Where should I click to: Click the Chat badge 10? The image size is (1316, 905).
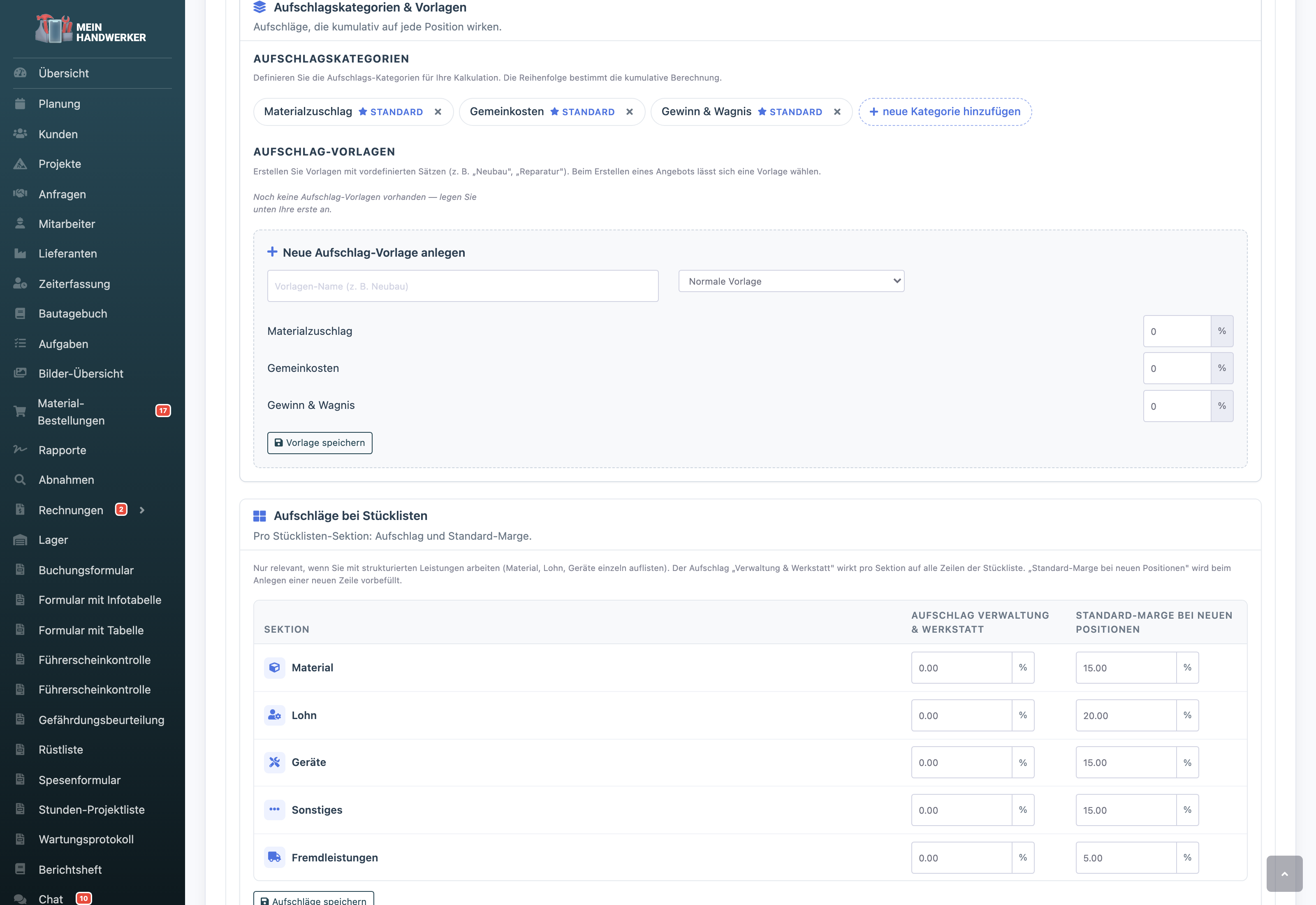(x=83, y=898)
